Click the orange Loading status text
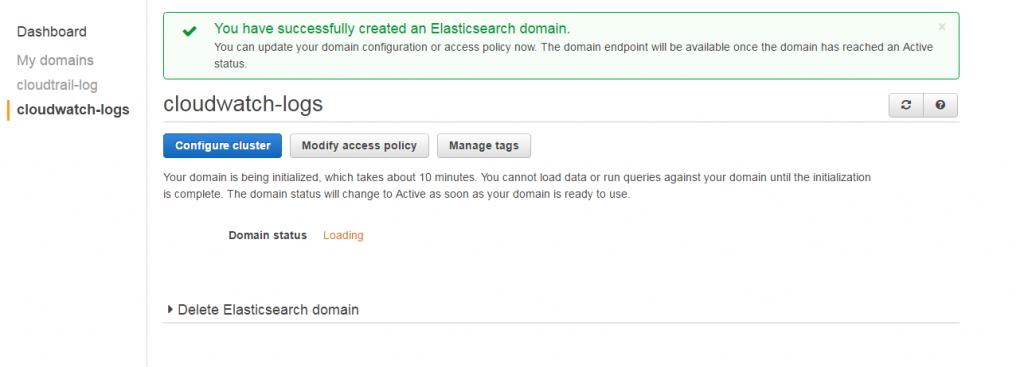The image size is (1024, 367). [x=344, y=235]
